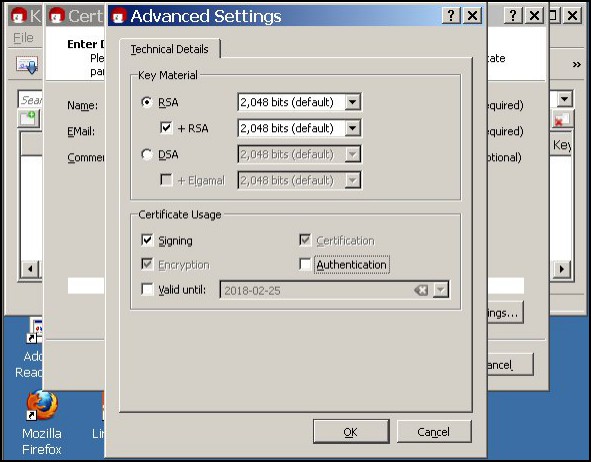Click the Advanced Settings help button
591x462 pixels.
(451, 16)
